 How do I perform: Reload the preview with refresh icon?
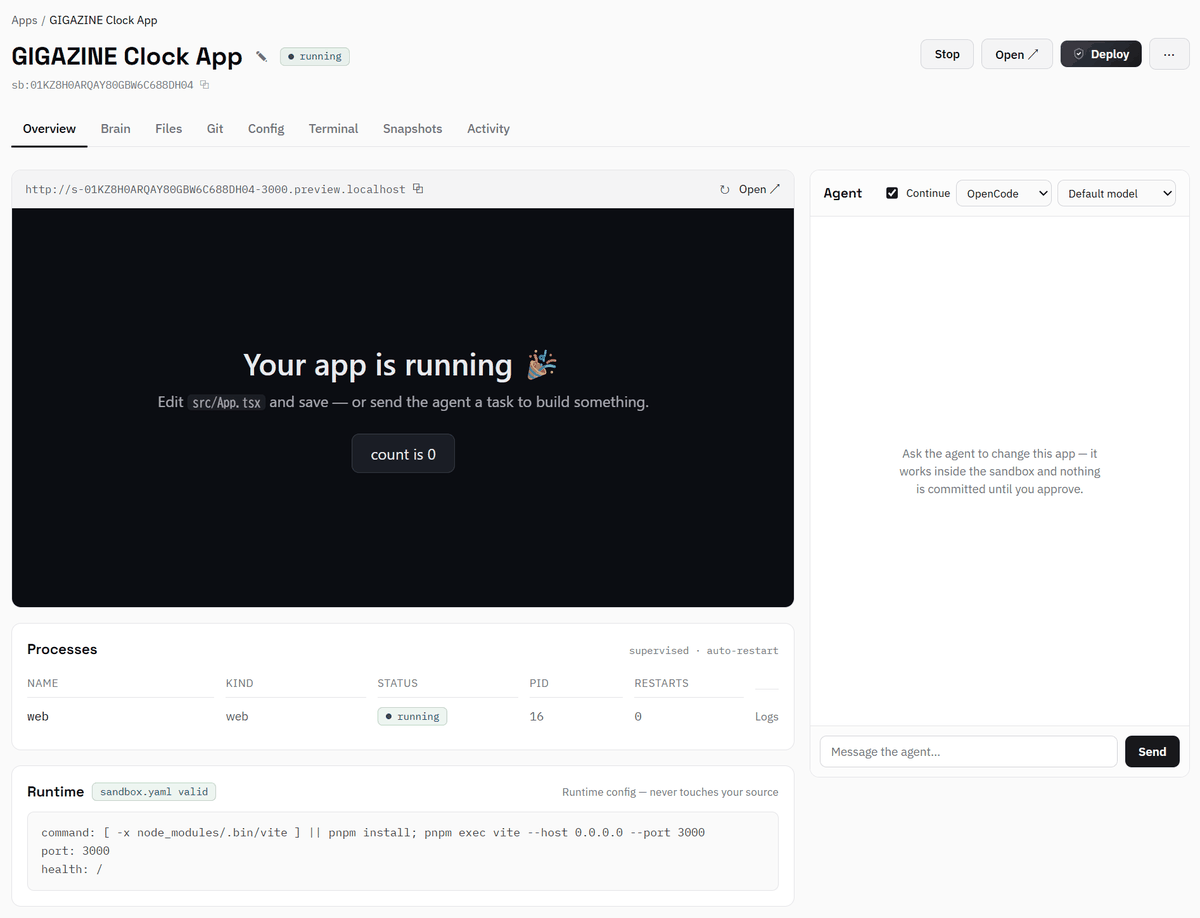tap(725, 189)
